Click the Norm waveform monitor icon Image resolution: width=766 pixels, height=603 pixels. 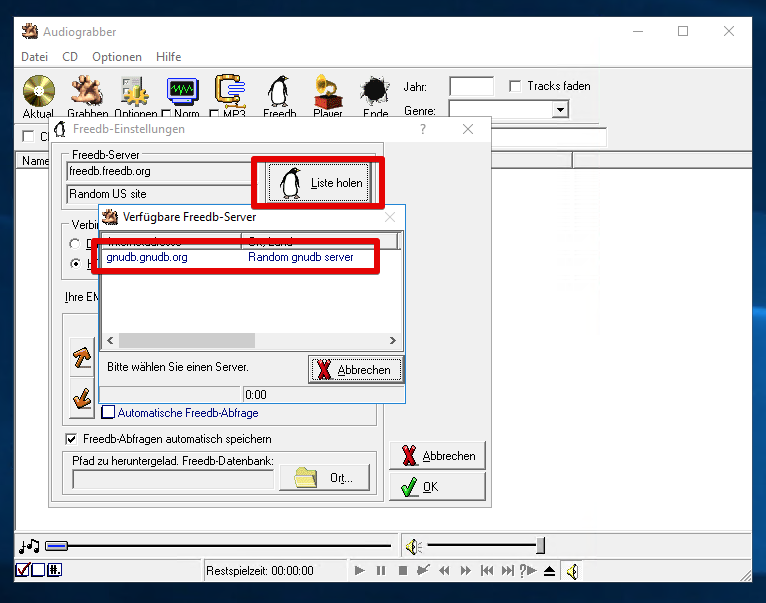coord(183,91)
